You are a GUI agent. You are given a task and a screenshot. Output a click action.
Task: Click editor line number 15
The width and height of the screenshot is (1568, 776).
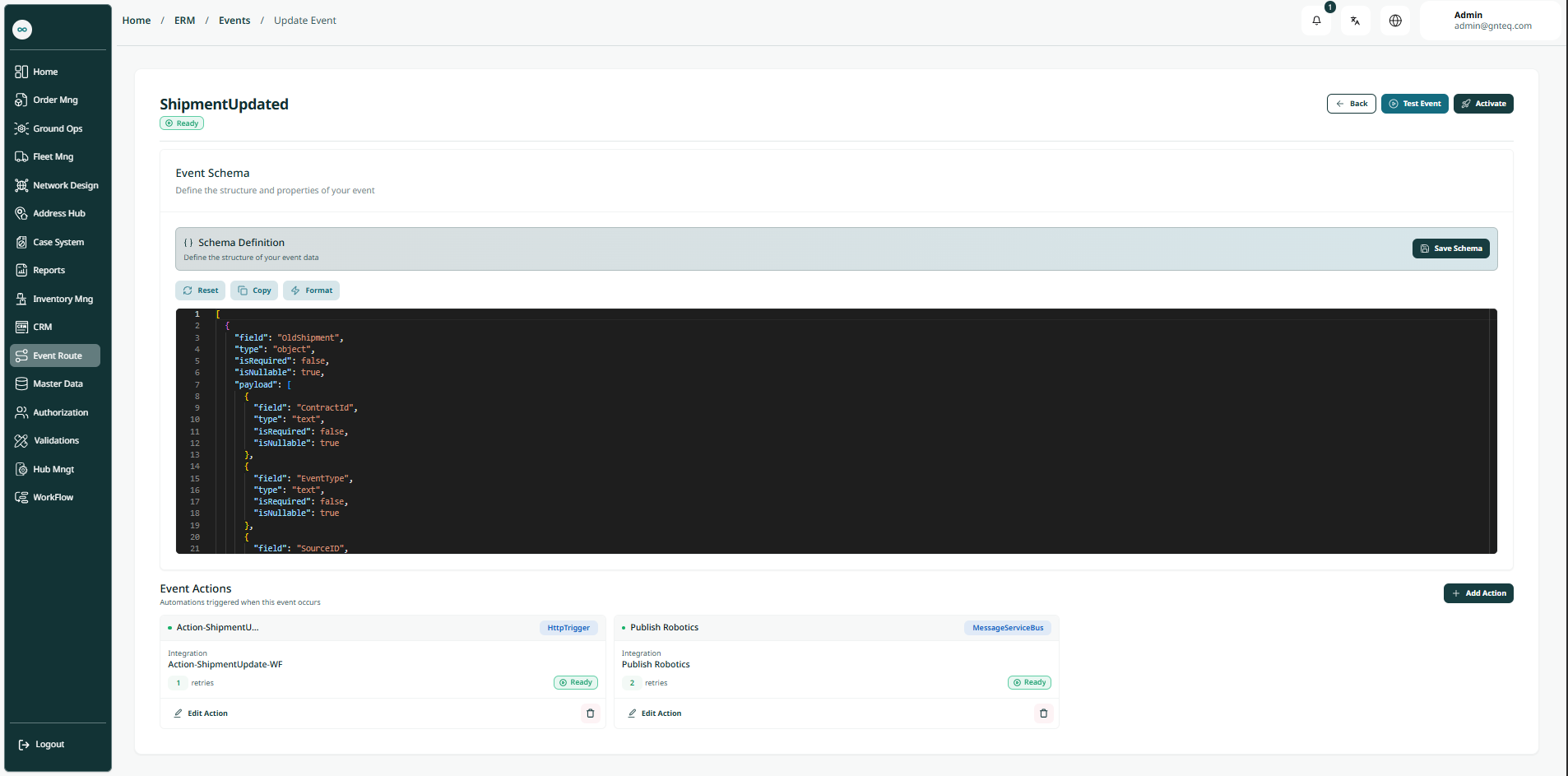pyautogui.click(x=195, y=479)
